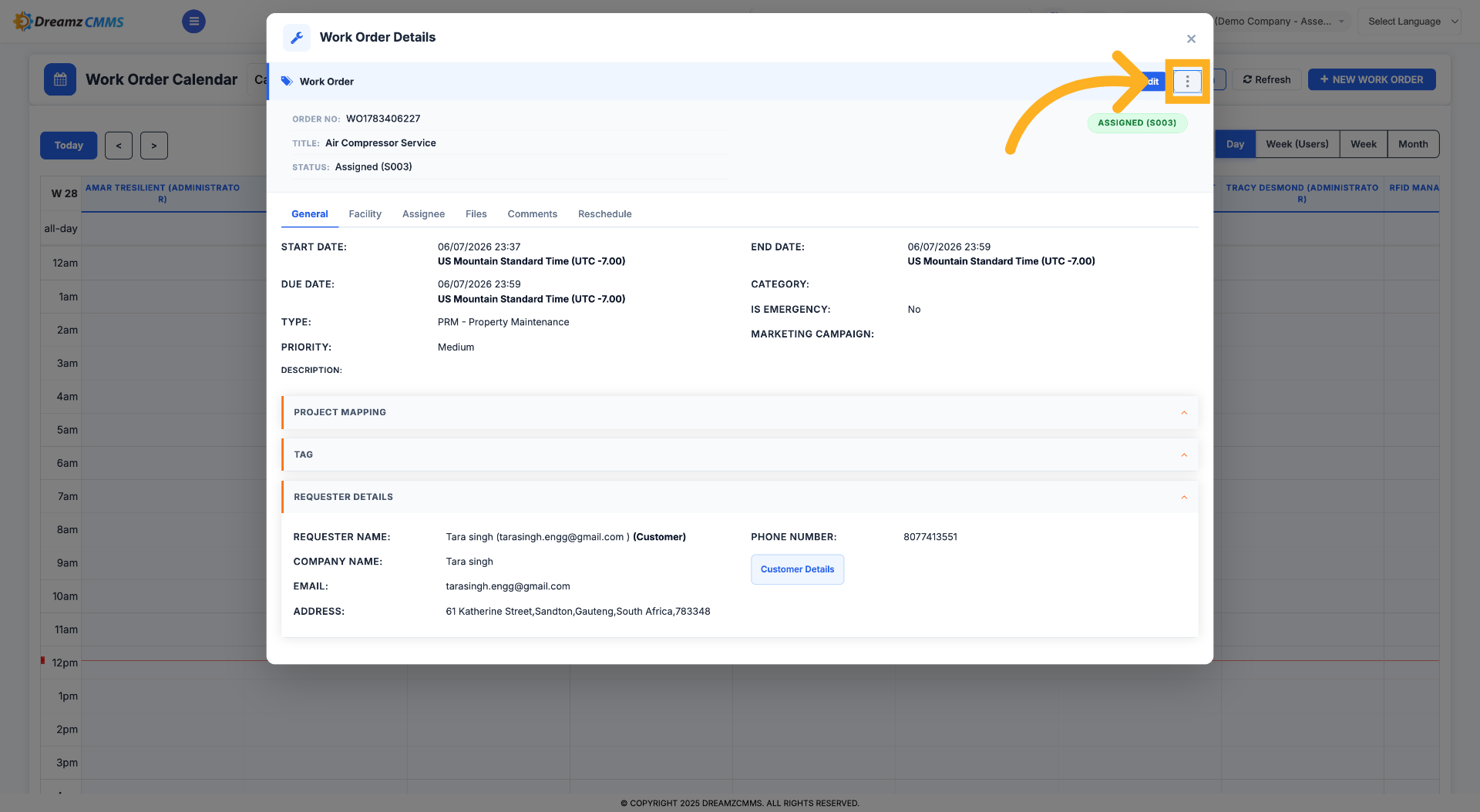
Task: Click the New Work Order button
Action: (1371, 79)
